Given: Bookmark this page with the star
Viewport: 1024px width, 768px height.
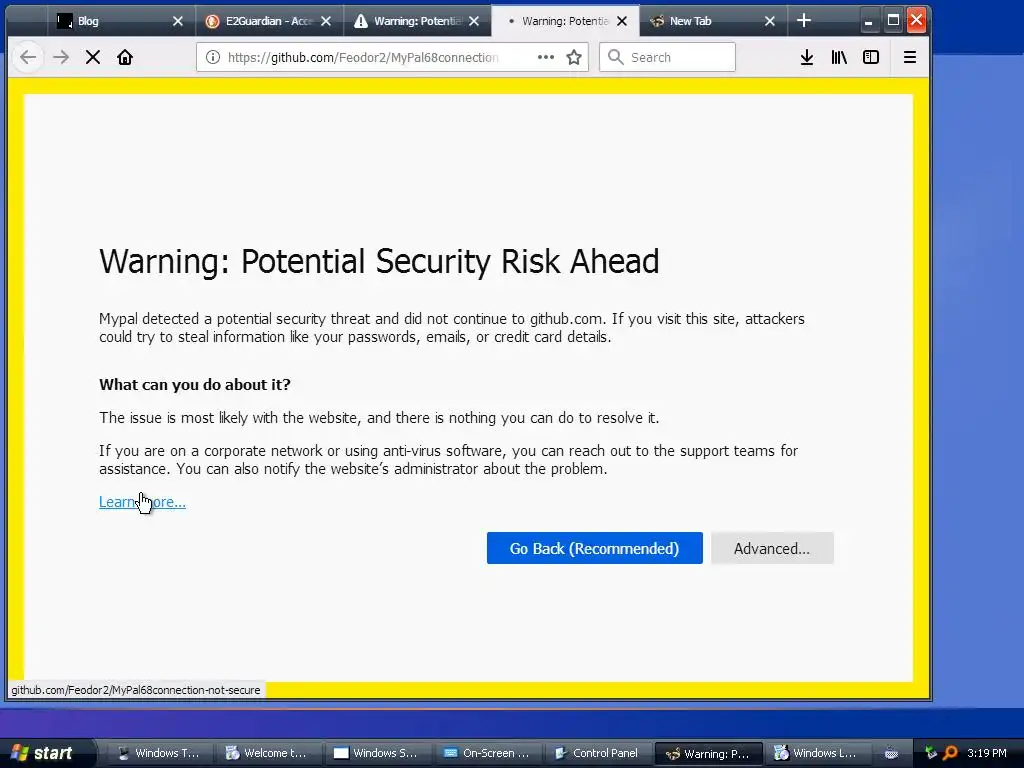Looking at the screenshot, I should click(x=574, y=57).
